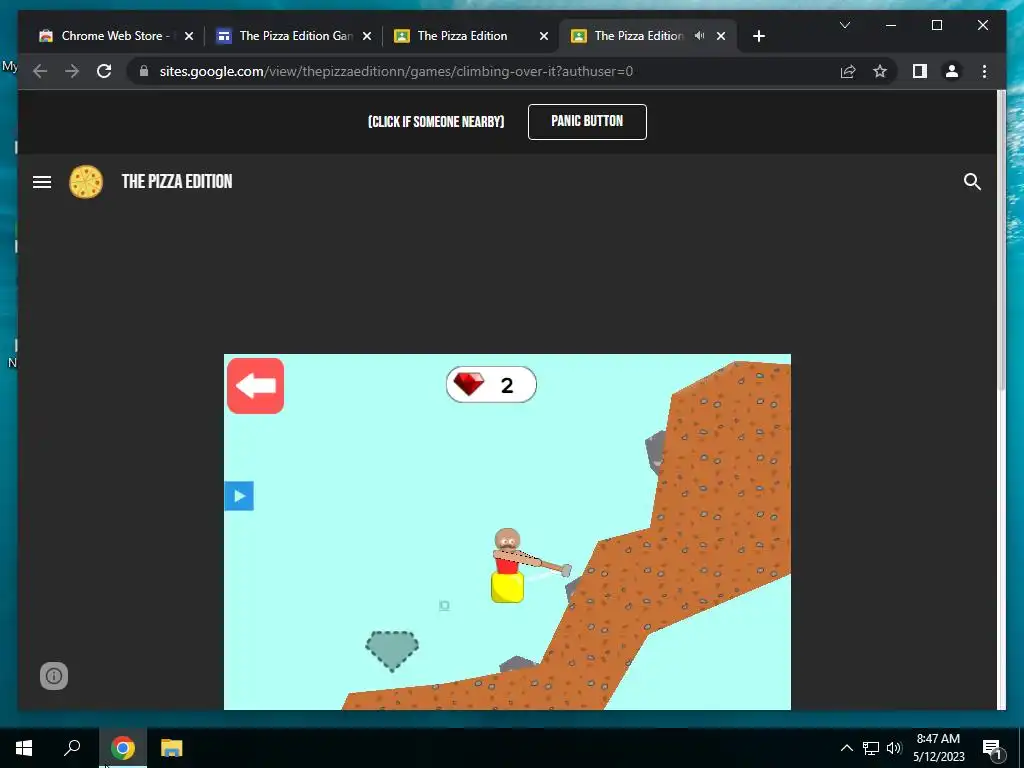The image size is (1024, 768).
Task: Click the blue play arrow on game edge
Action: pyautogui.click(x=239, y=496)
